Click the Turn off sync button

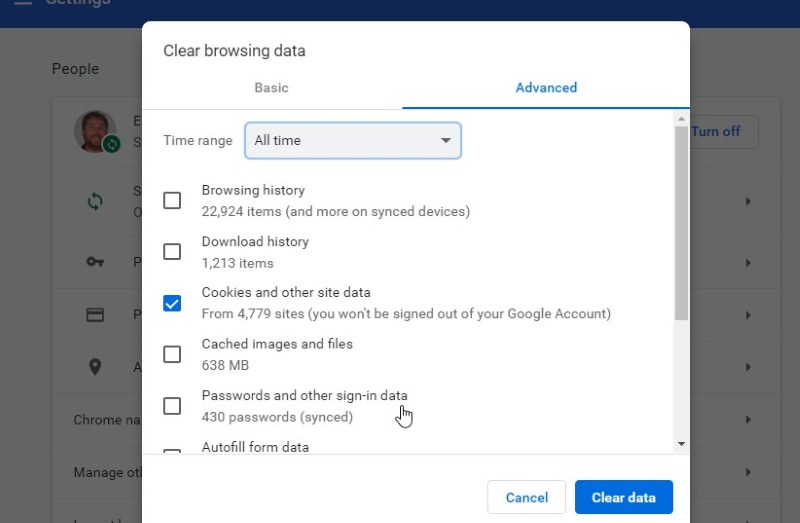[716, 132]
